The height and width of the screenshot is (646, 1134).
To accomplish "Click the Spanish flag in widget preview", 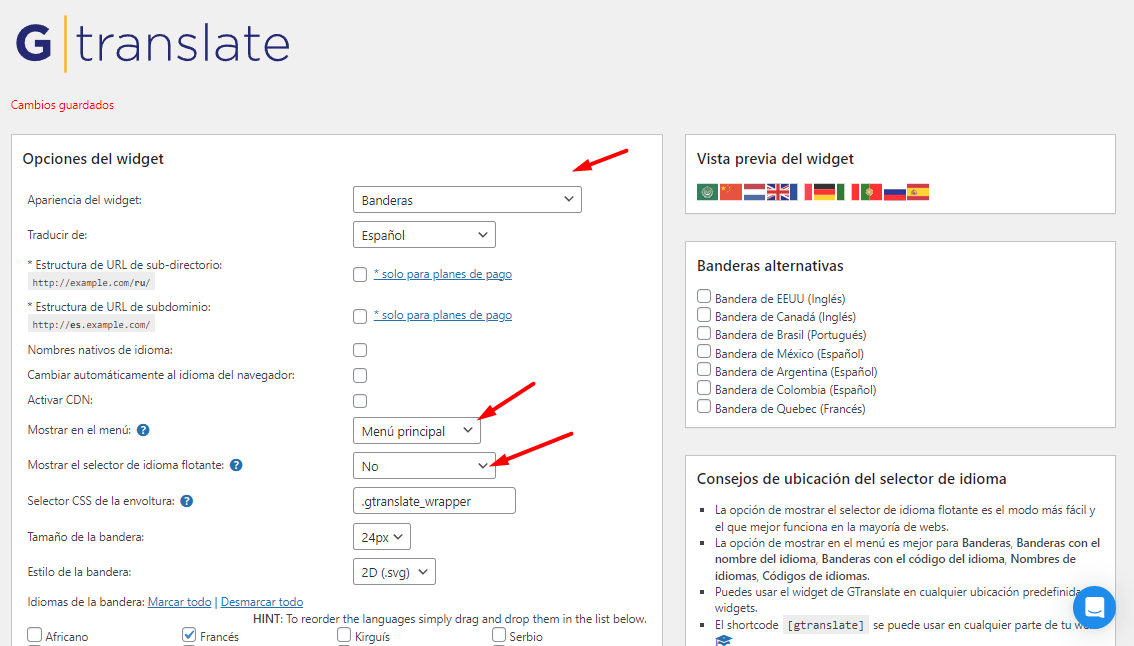I will (x=918, y=192).
